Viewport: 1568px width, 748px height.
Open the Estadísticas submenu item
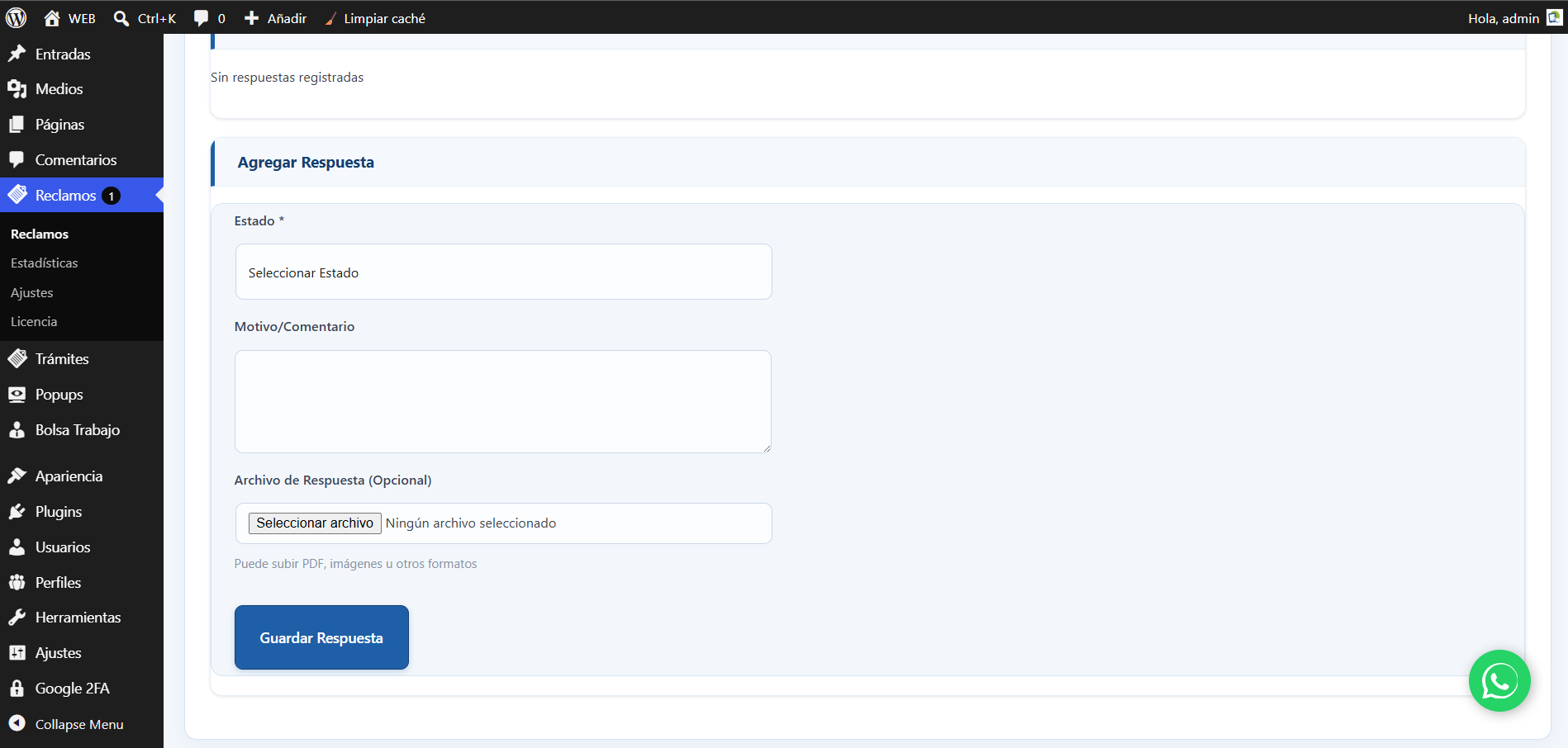45,263
